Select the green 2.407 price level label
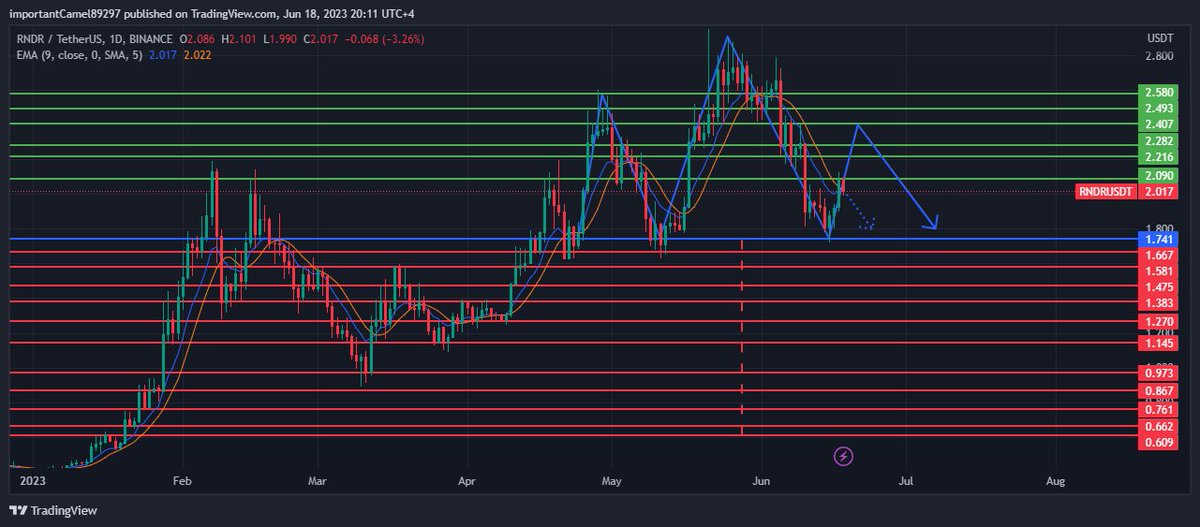The width and height of the screenshot is (1200, 527). point(1159,124)
